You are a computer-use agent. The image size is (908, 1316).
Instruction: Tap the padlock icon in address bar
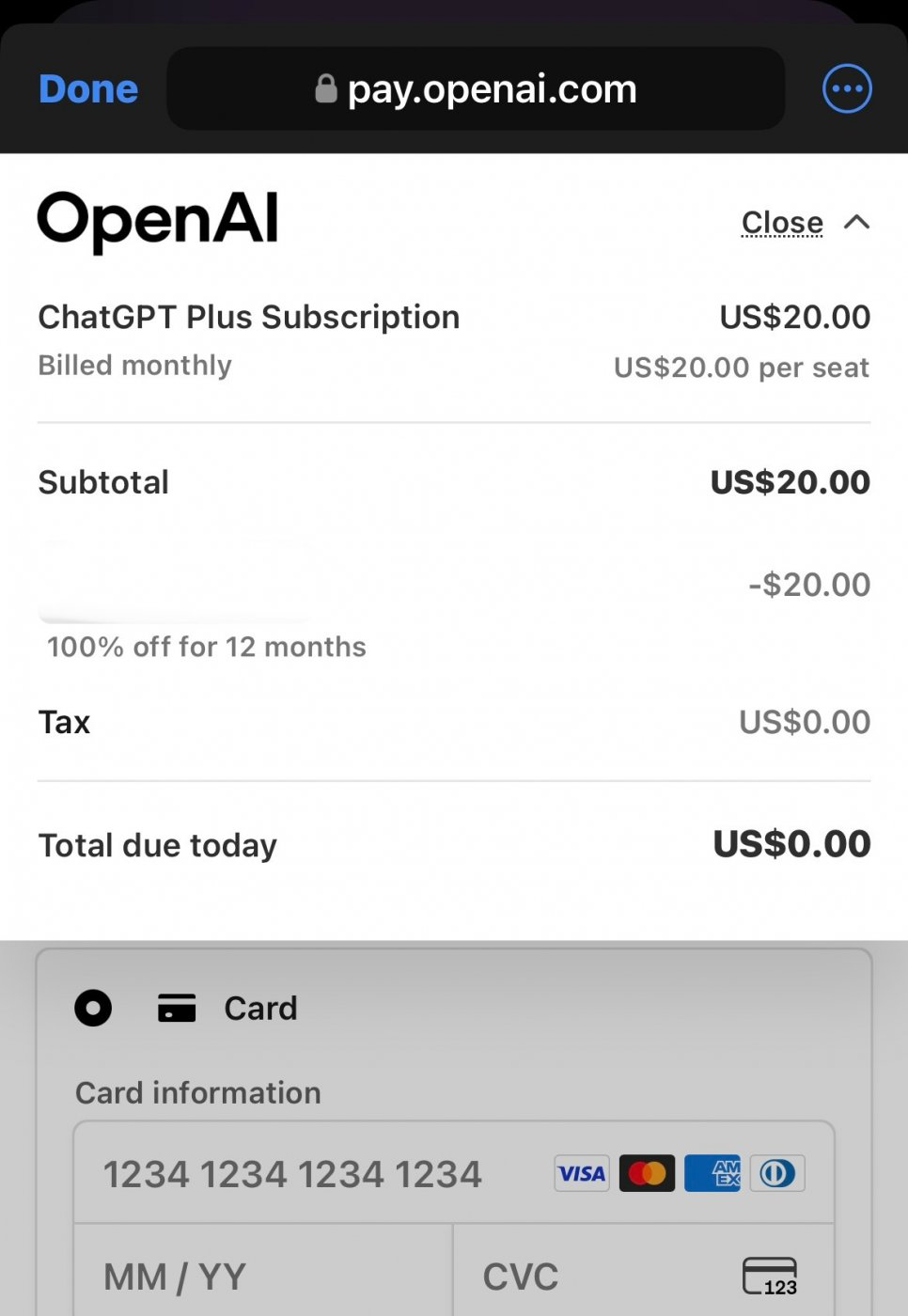click(x=326, y=89)
